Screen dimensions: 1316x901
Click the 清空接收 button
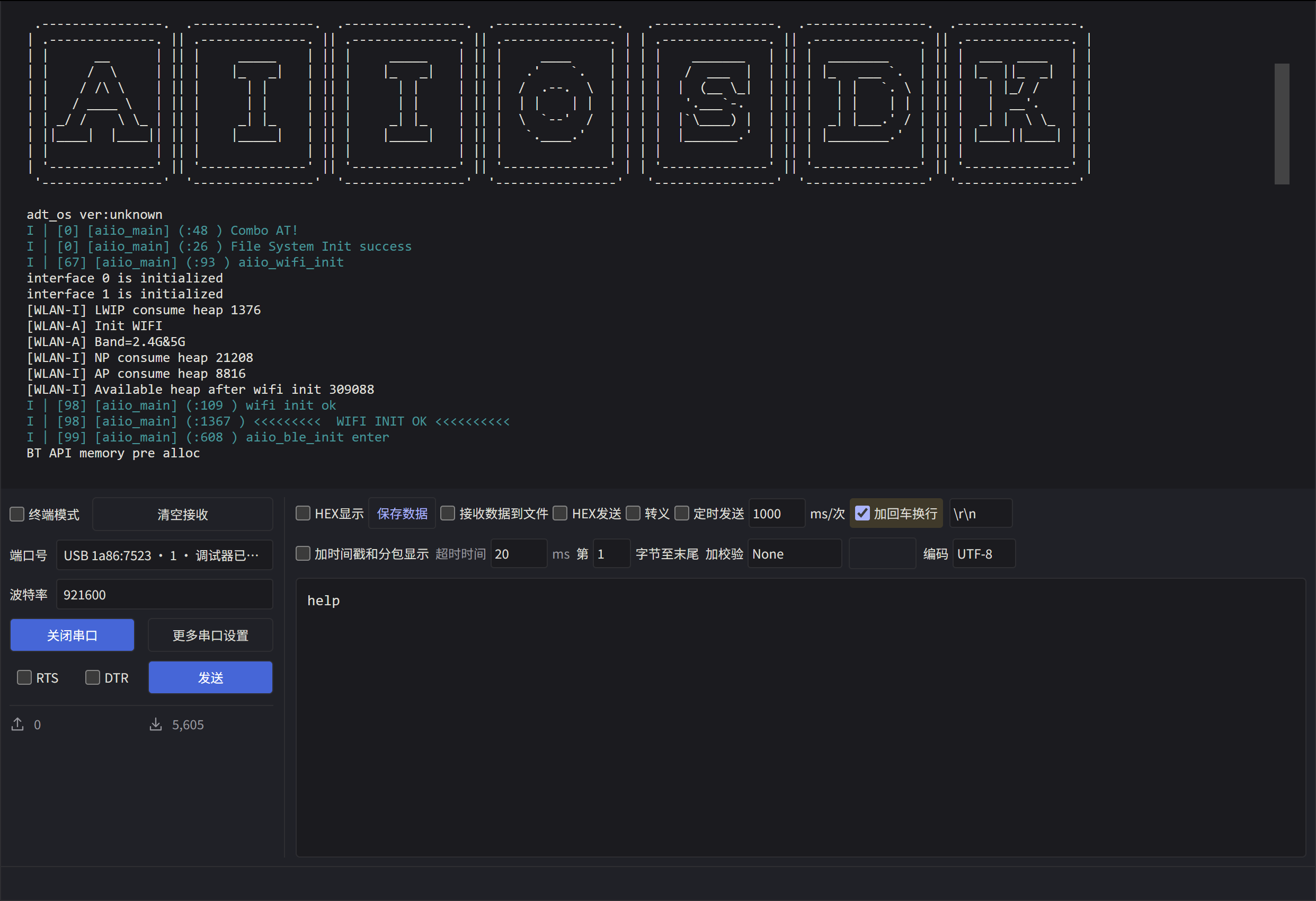point(182,514)
